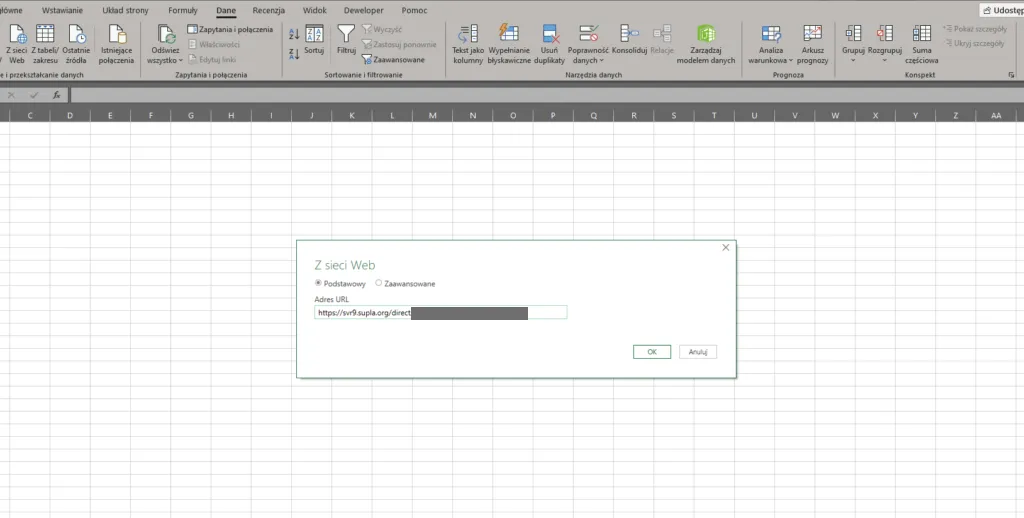Select column F header

150,116
